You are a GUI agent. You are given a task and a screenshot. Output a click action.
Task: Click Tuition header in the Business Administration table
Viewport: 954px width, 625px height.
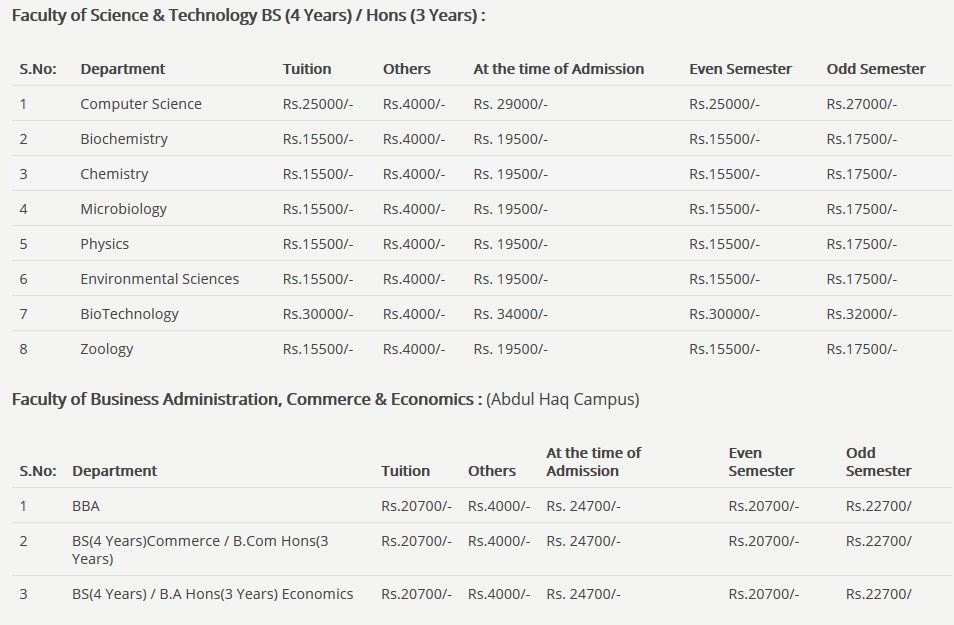[406, 471]
